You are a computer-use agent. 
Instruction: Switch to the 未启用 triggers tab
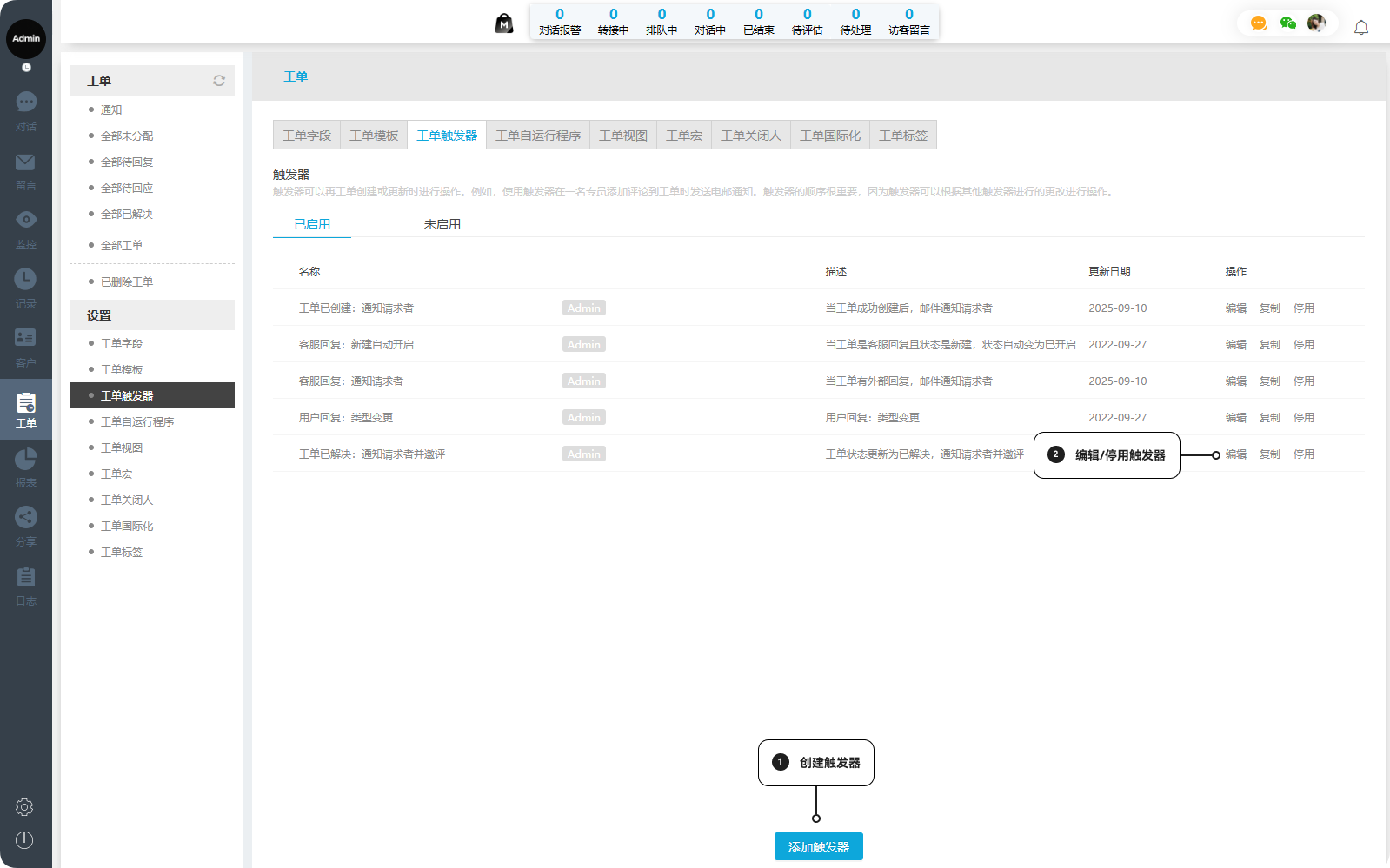442,224
